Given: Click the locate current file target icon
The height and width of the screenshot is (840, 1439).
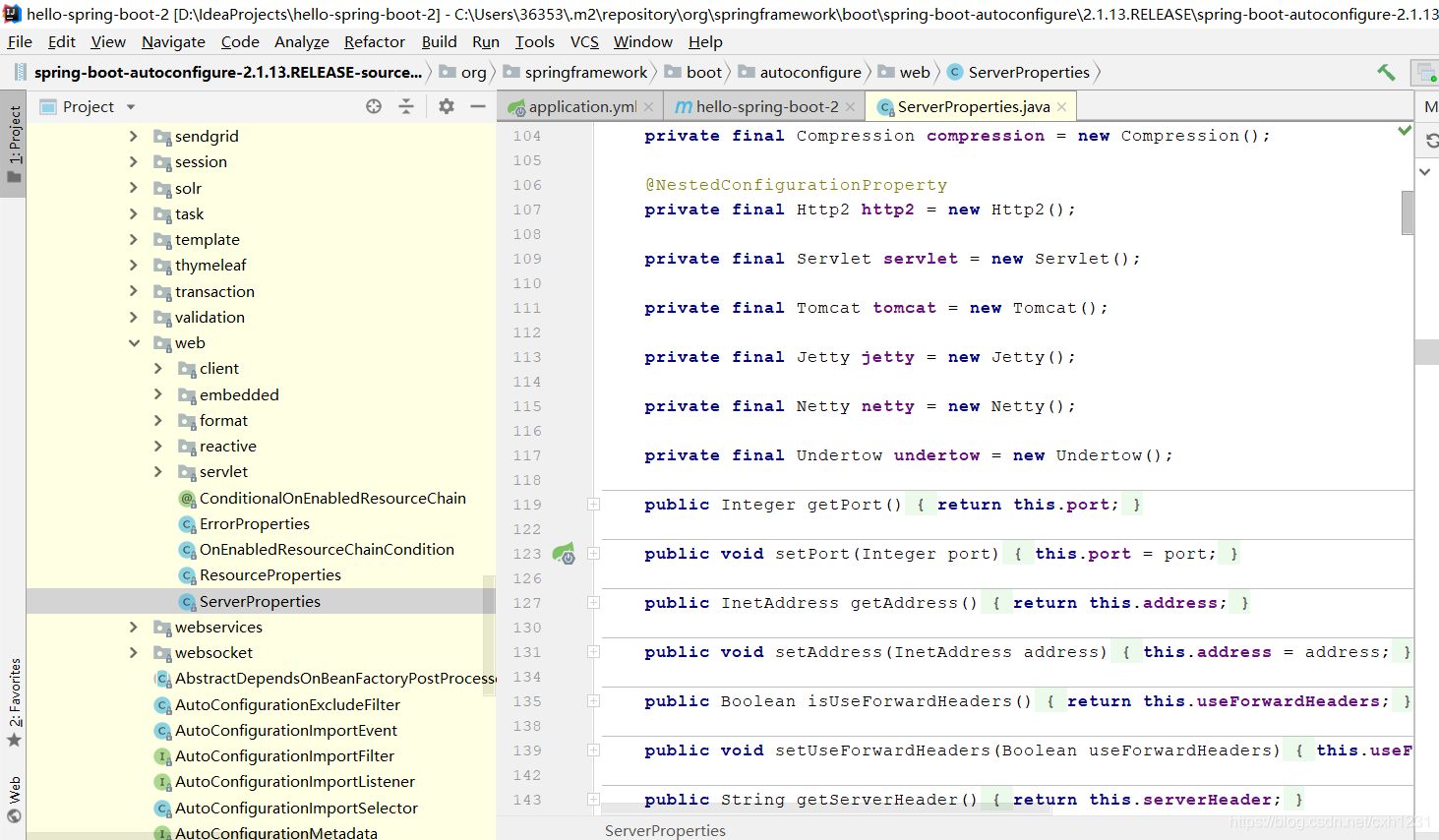Looking at the screenshot, I should click(374, 106).
